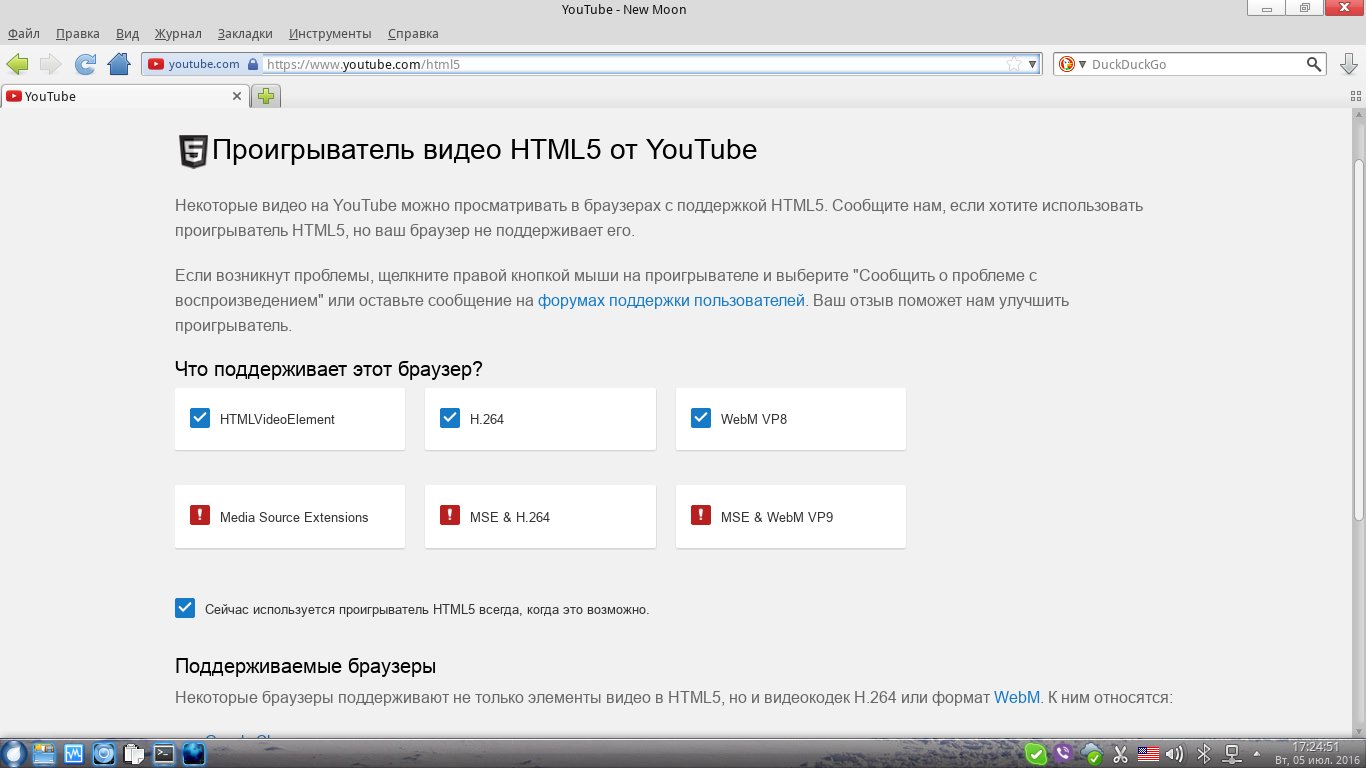The image size is (1366, 768).
Task: Open the round blue app in the taskbar
Action: pyautogui.click(x=103, y=753)
